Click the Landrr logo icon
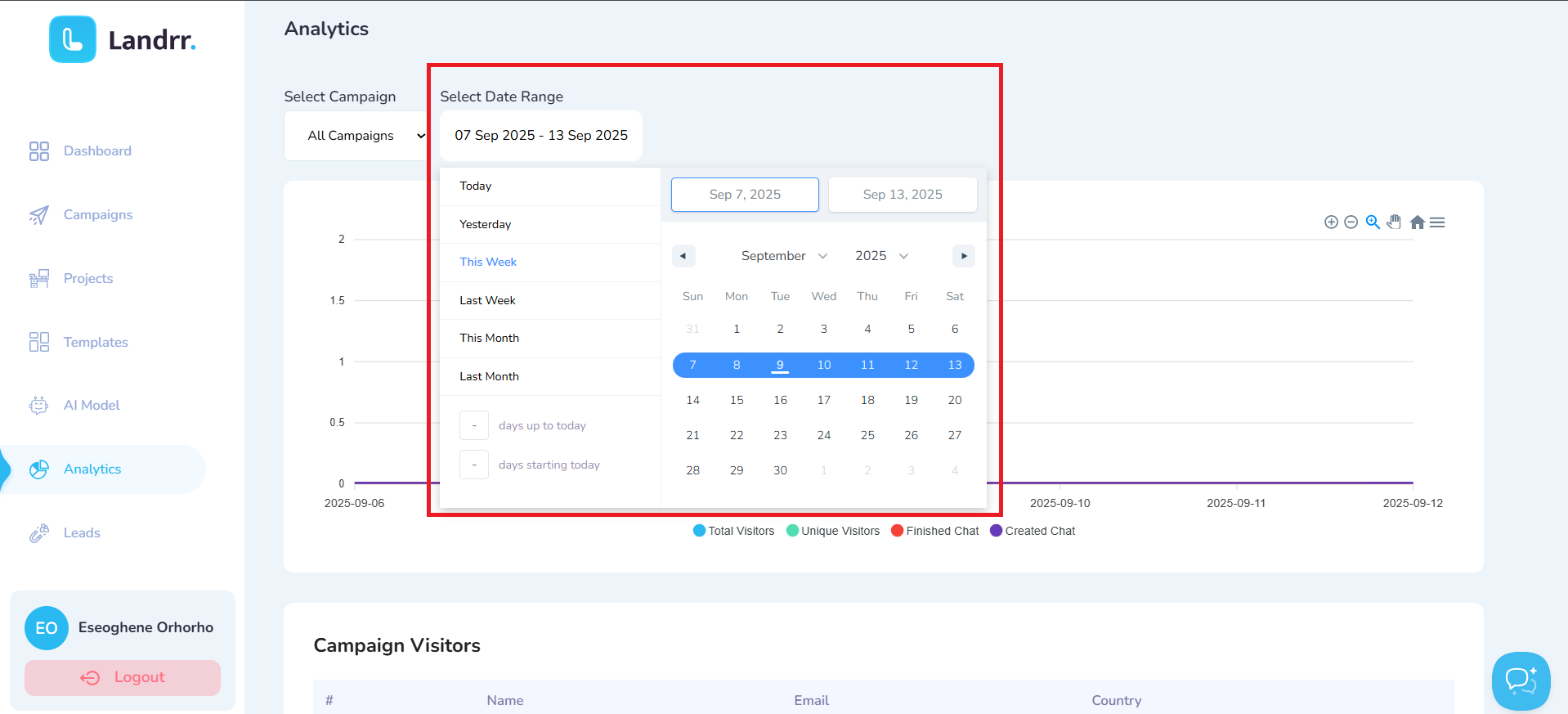The width and height of the screenshot is (1568, 714). pyautogui.click(x=73, y=39)
